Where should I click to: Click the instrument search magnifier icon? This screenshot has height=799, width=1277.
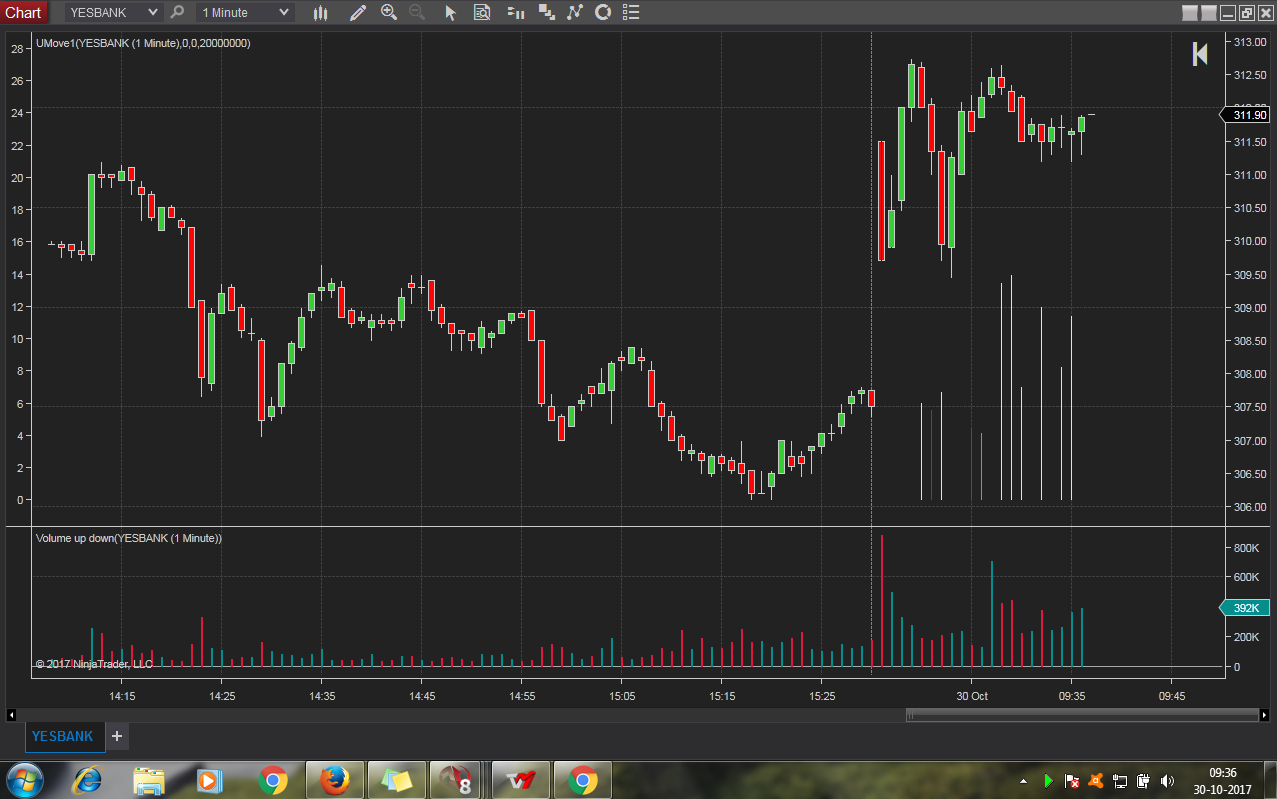tap(178, 12)
